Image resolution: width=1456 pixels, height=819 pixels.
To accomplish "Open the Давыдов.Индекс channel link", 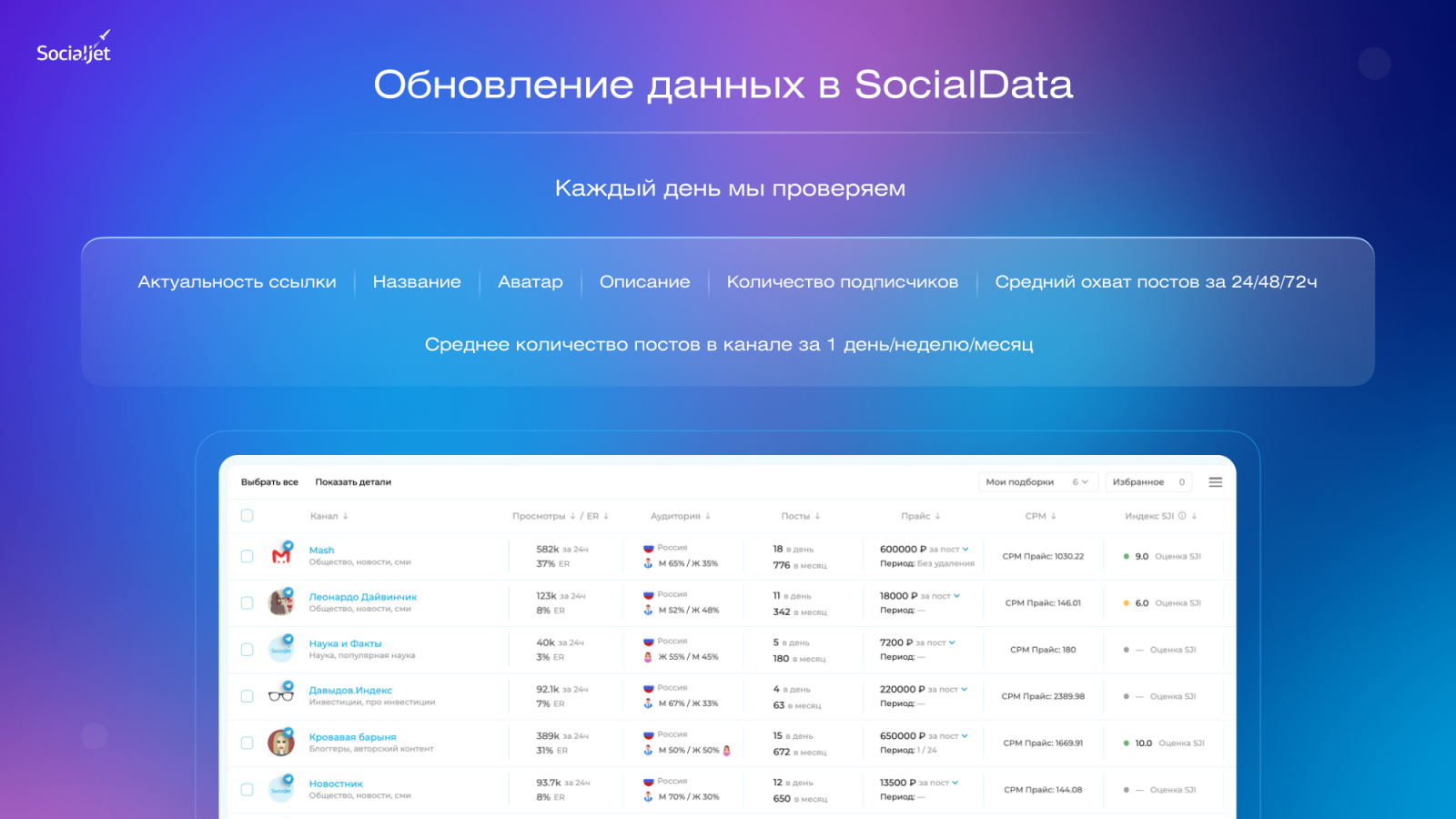I will pos(350,691).
